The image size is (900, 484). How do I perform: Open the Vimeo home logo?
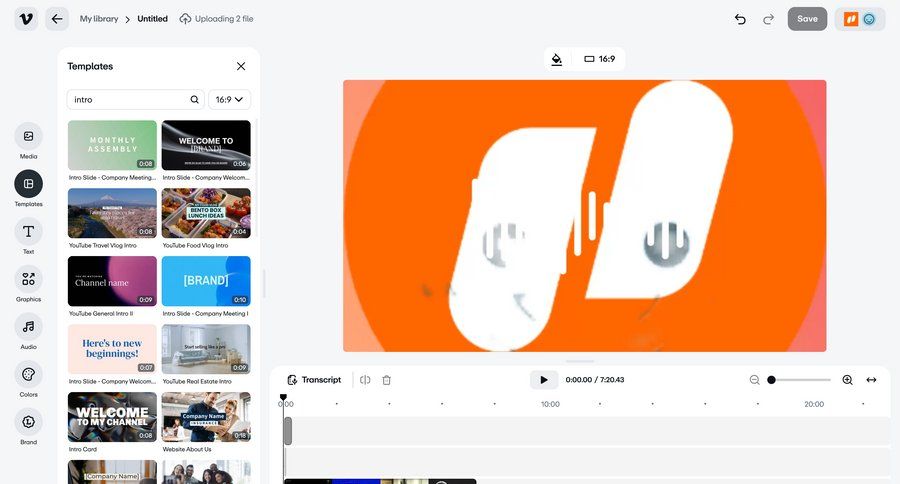(x=26, y=19)
